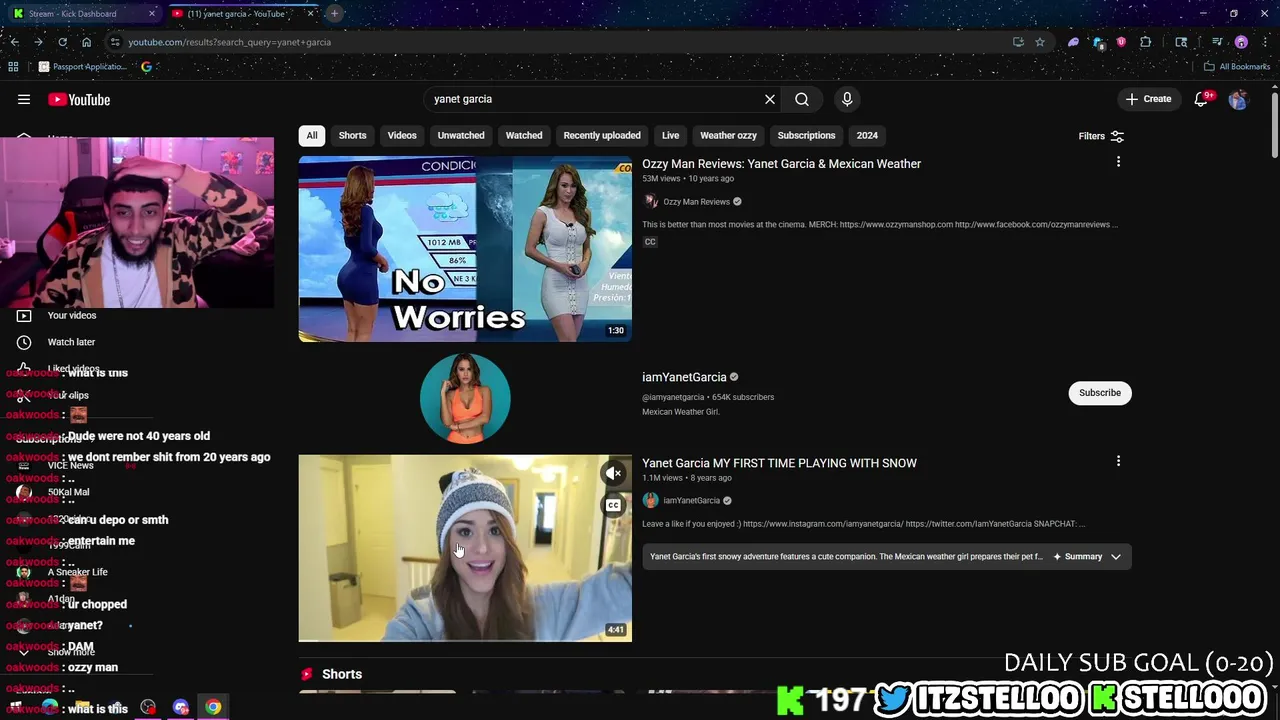Open Ozzy Man Reviews channel name link

(x=696, y=202)
